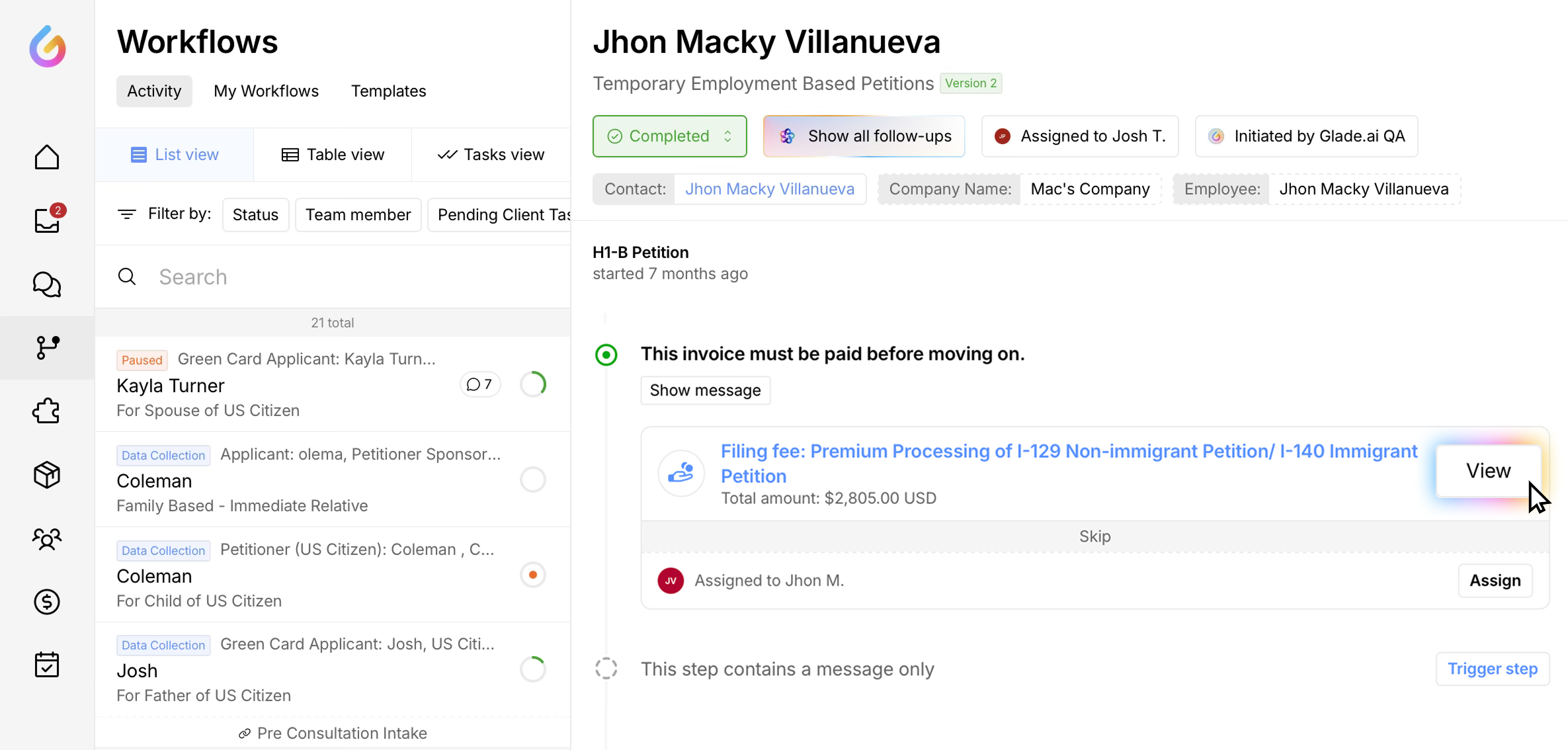1568x750 pixels.
Task: Click the green invoice step status circle
Action: [x=606, y=355]
